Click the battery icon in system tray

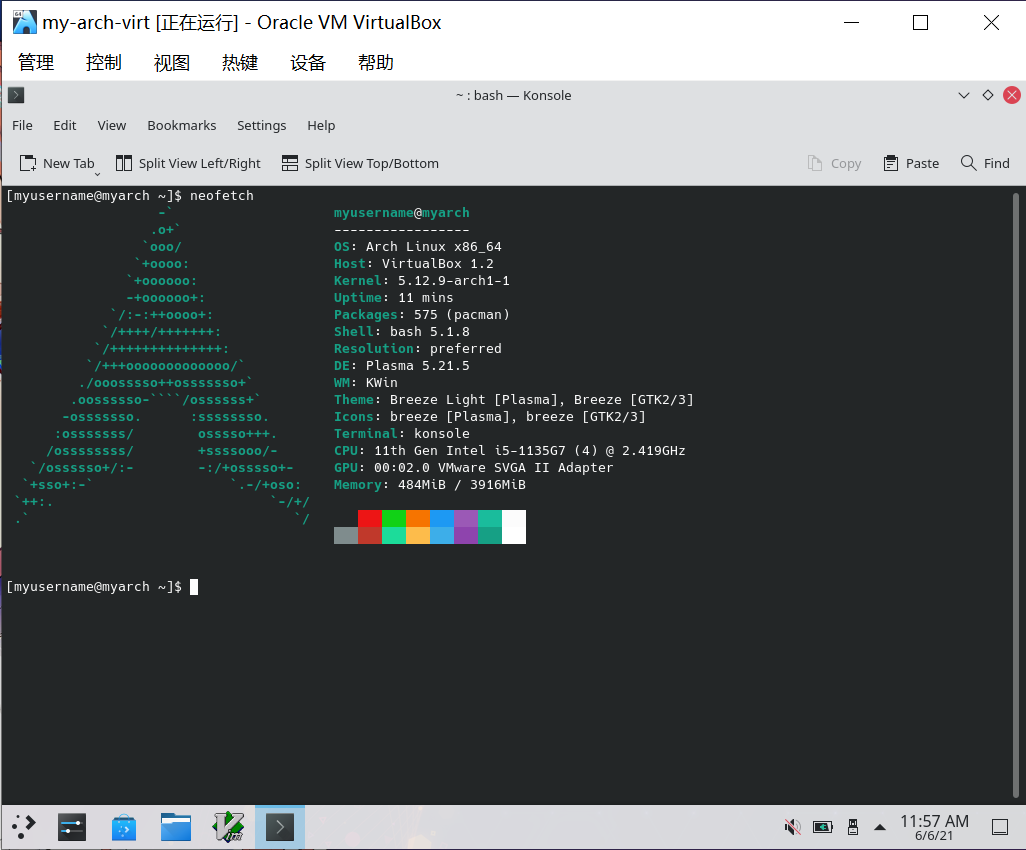[x=822, y=827]
